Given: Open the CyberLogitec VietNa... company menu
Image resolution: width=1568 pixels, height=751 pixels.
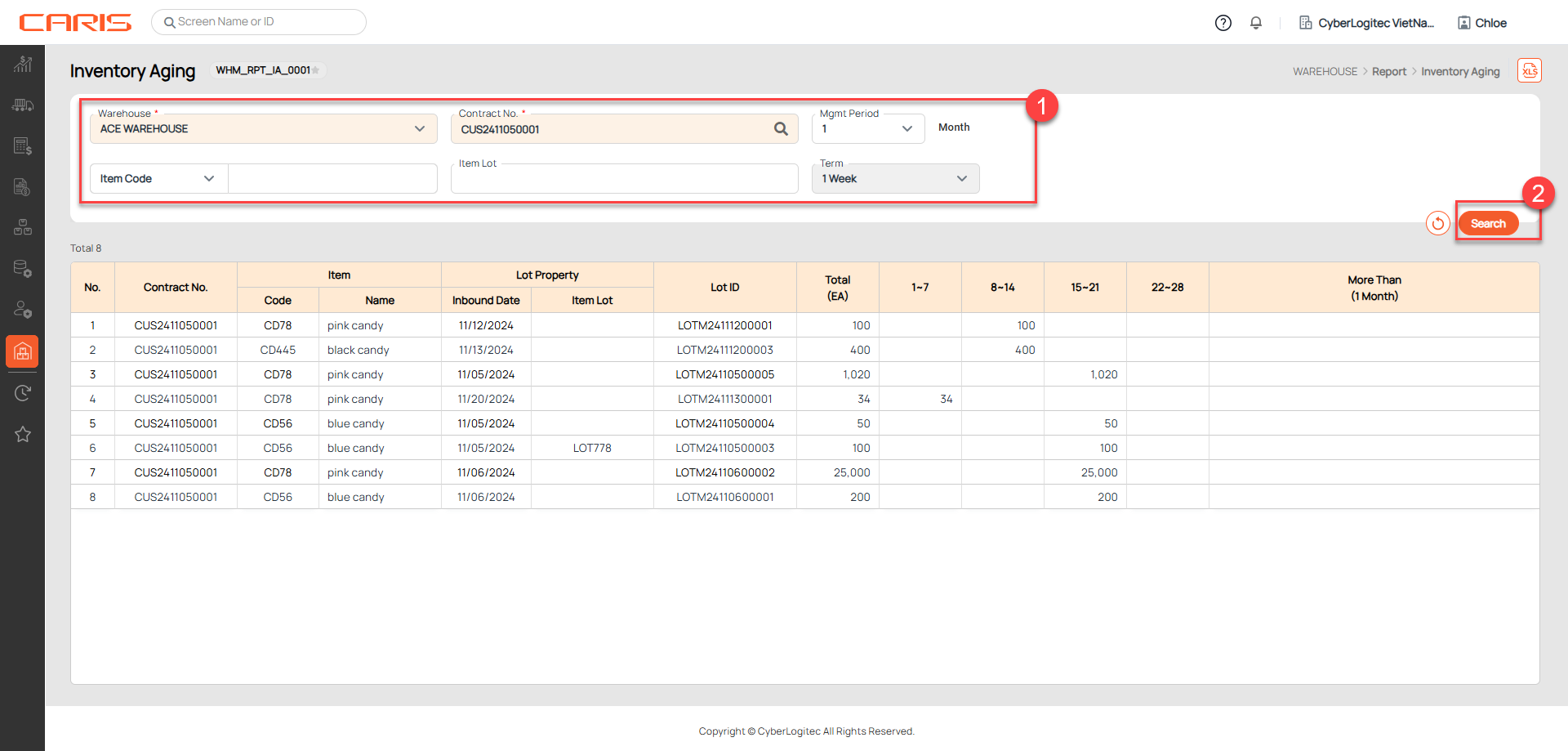Looking at the screenshot, I should (1376, 23).
